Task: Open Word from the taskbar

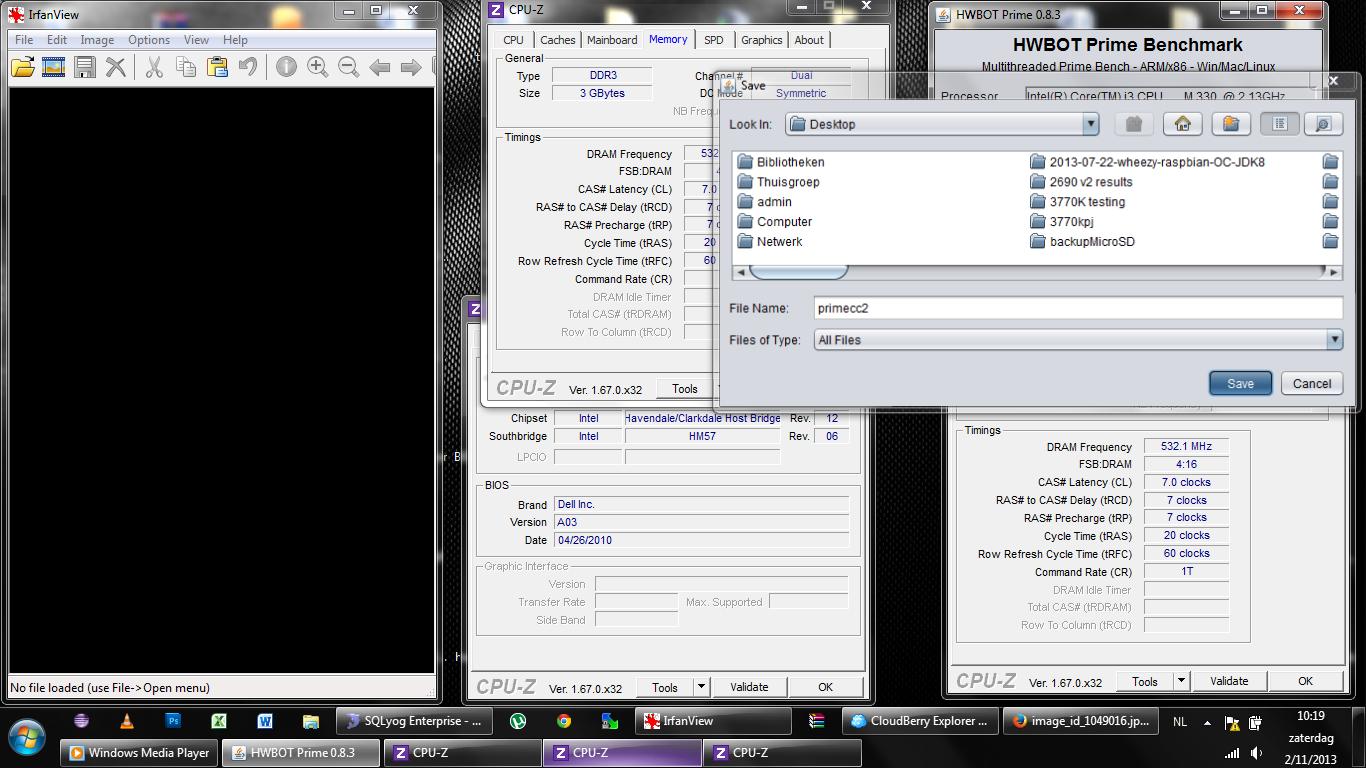Action: (x=265, y=721)
